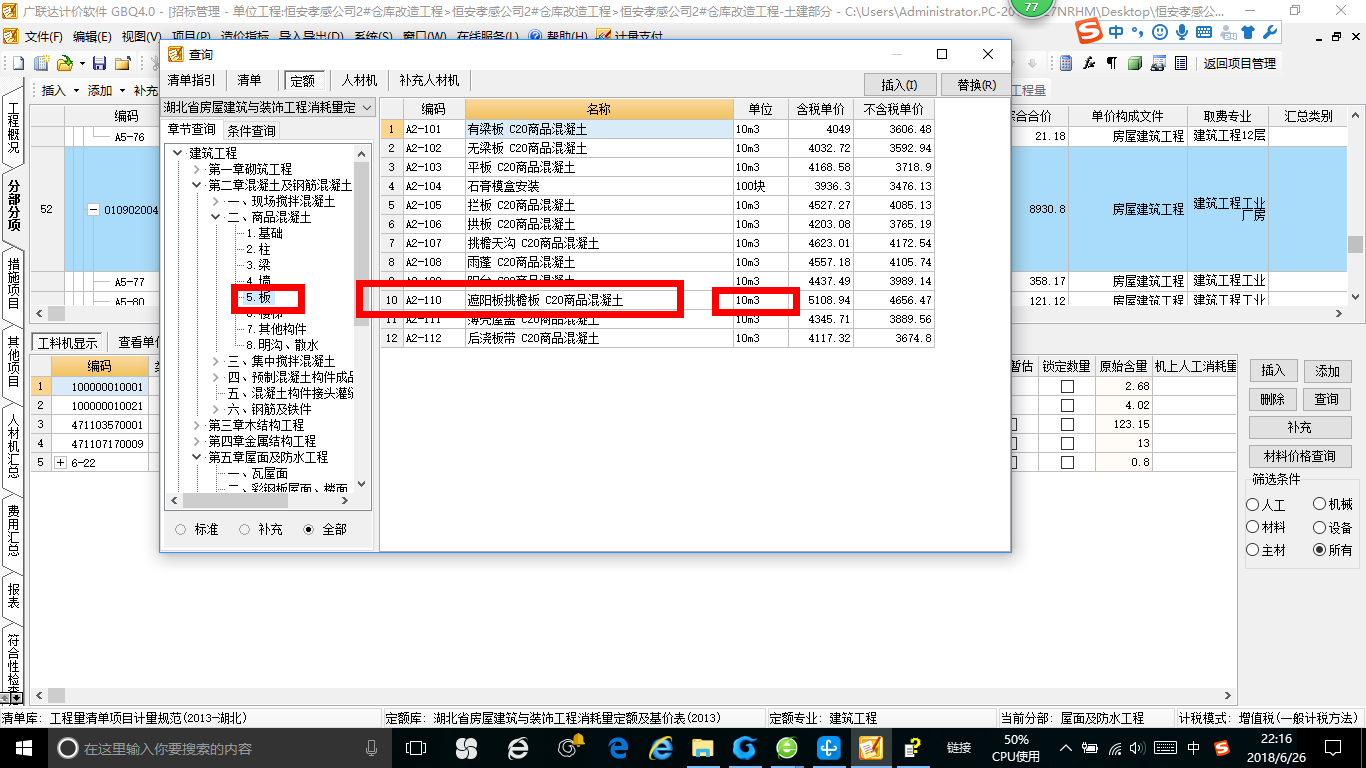
Task: Click the 替换(R) button
Action: tap(976, 85)
